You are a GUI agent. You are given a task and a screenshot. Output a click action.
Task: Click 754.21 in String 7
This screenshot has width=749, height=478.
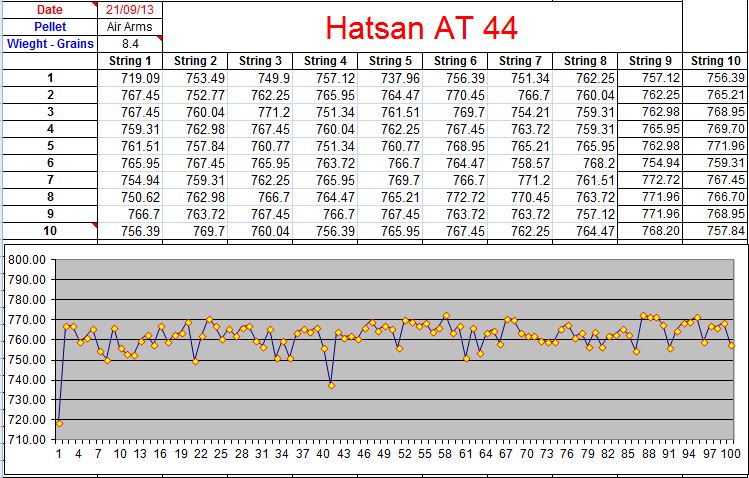pyautogui.click(x=520, y=112)
